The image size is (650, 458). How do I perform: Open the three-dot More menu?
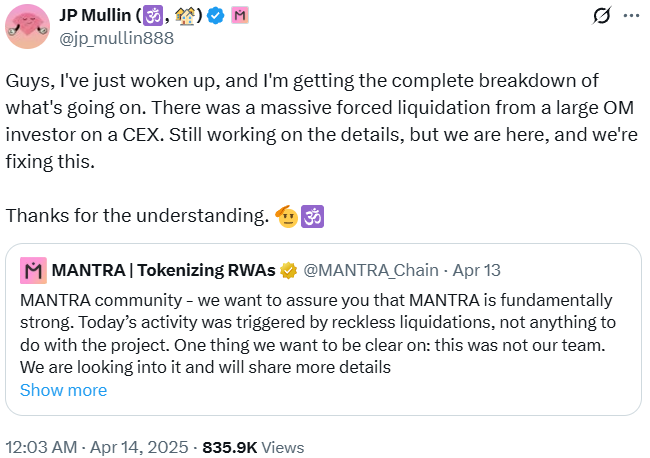point(630,16)
